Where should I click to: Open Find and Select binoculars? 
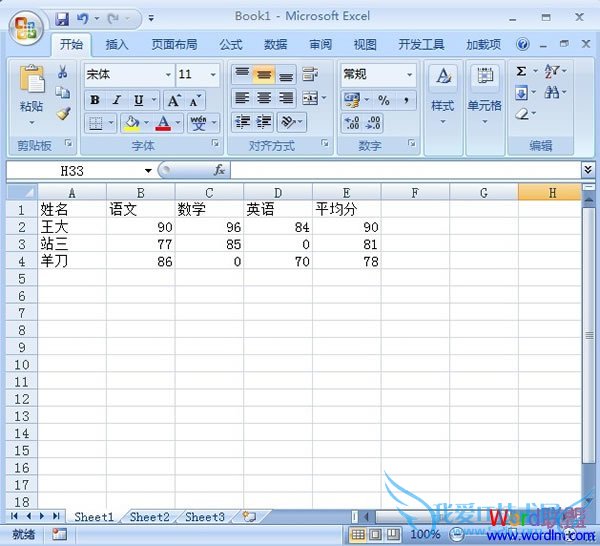click(x=552, y=92)
